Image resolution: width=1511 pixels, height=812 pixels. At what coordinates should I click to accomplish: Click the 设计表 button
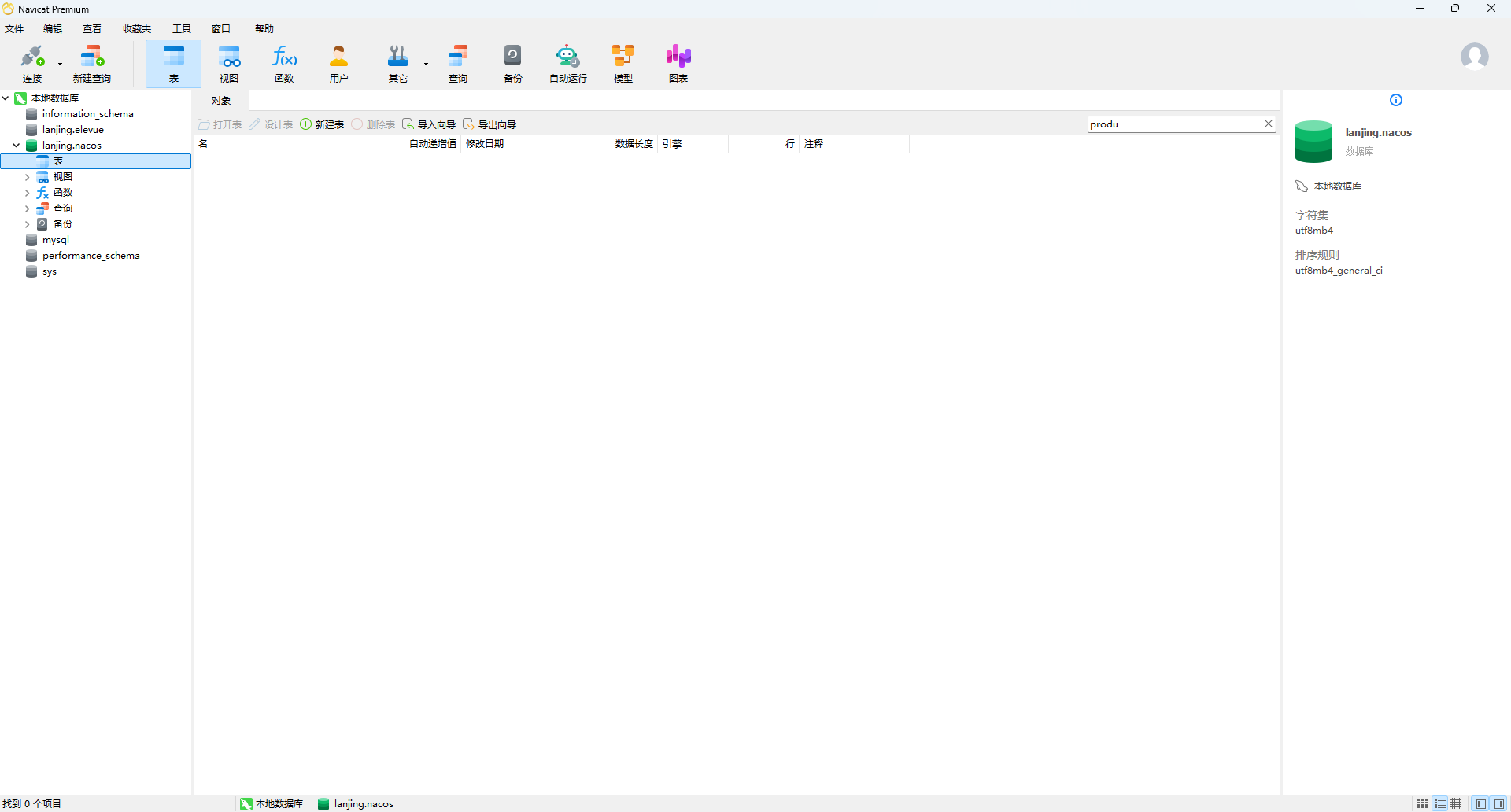click(x=271, y=124)
